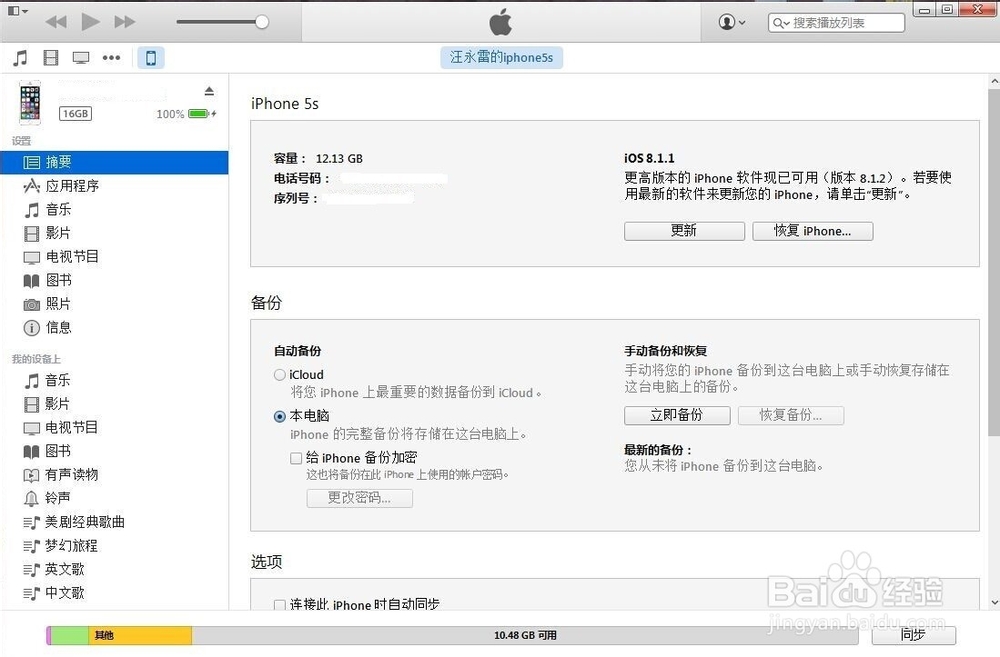1000x657 pixels.
Task: Click the 更新 button
Action: point(684,231)
